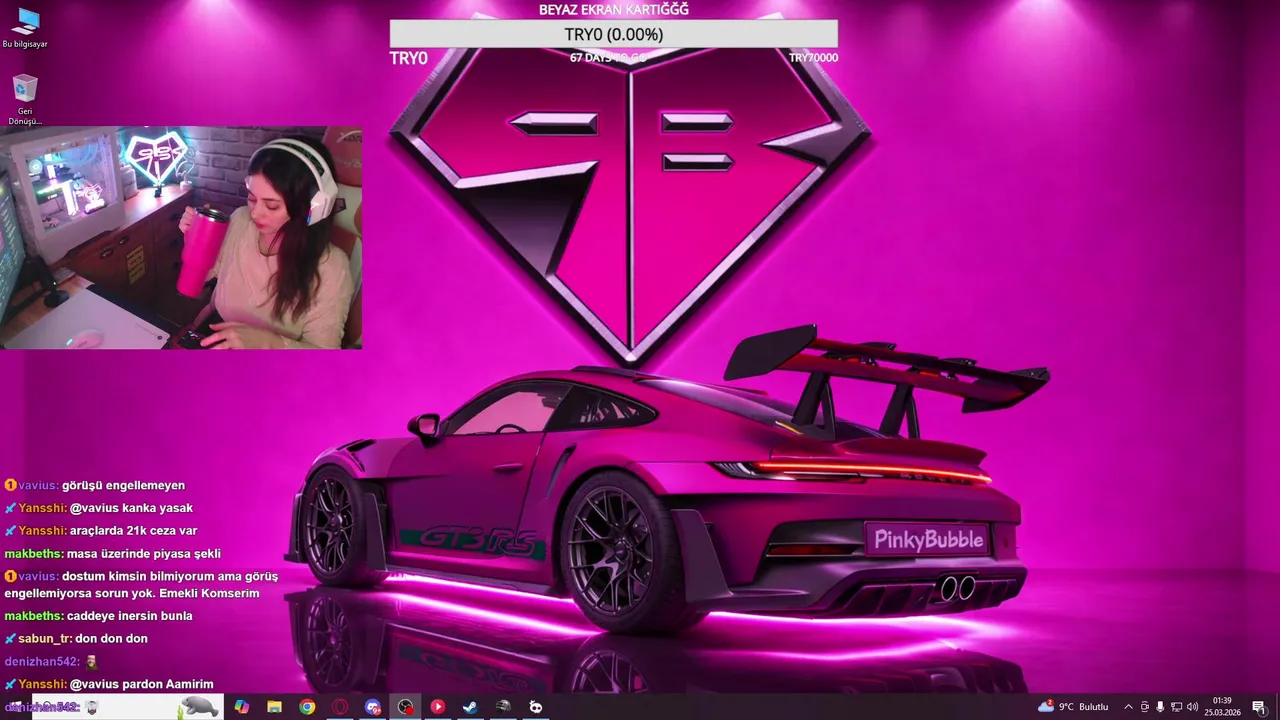1280x720 pixels.
Task: Open Discord from the taskbar
Action: [x=373, y=707]
